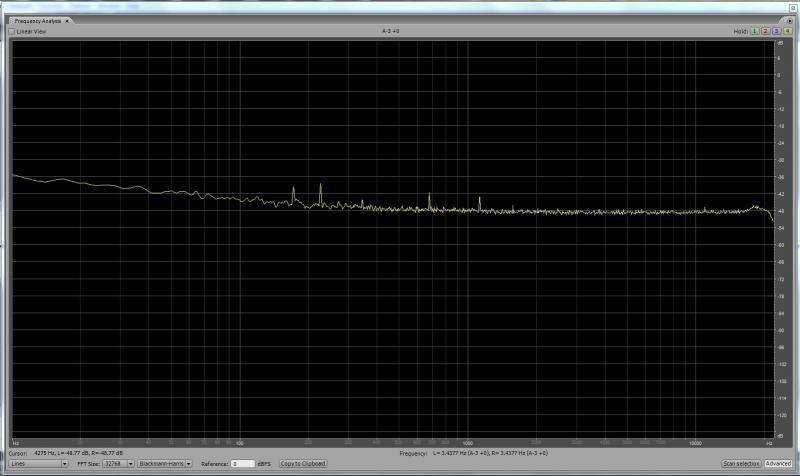This screenshot has width=800, height=476.
Task: Click the tallest spectrum peak near 200 Hz
Action: coord(320,186)
